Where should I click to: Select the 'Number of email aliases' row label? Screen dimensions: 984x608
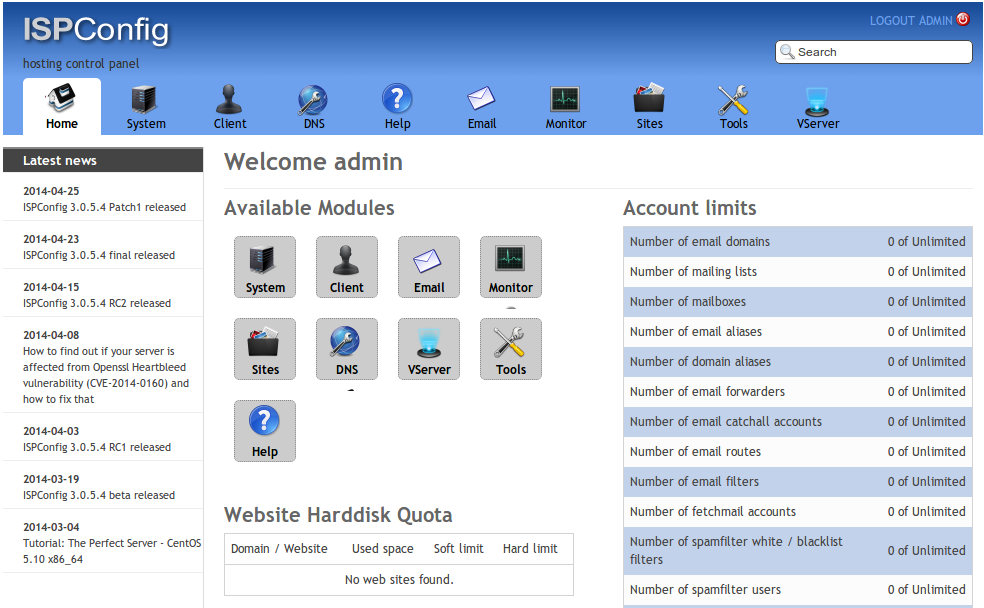tap(696, 331)
